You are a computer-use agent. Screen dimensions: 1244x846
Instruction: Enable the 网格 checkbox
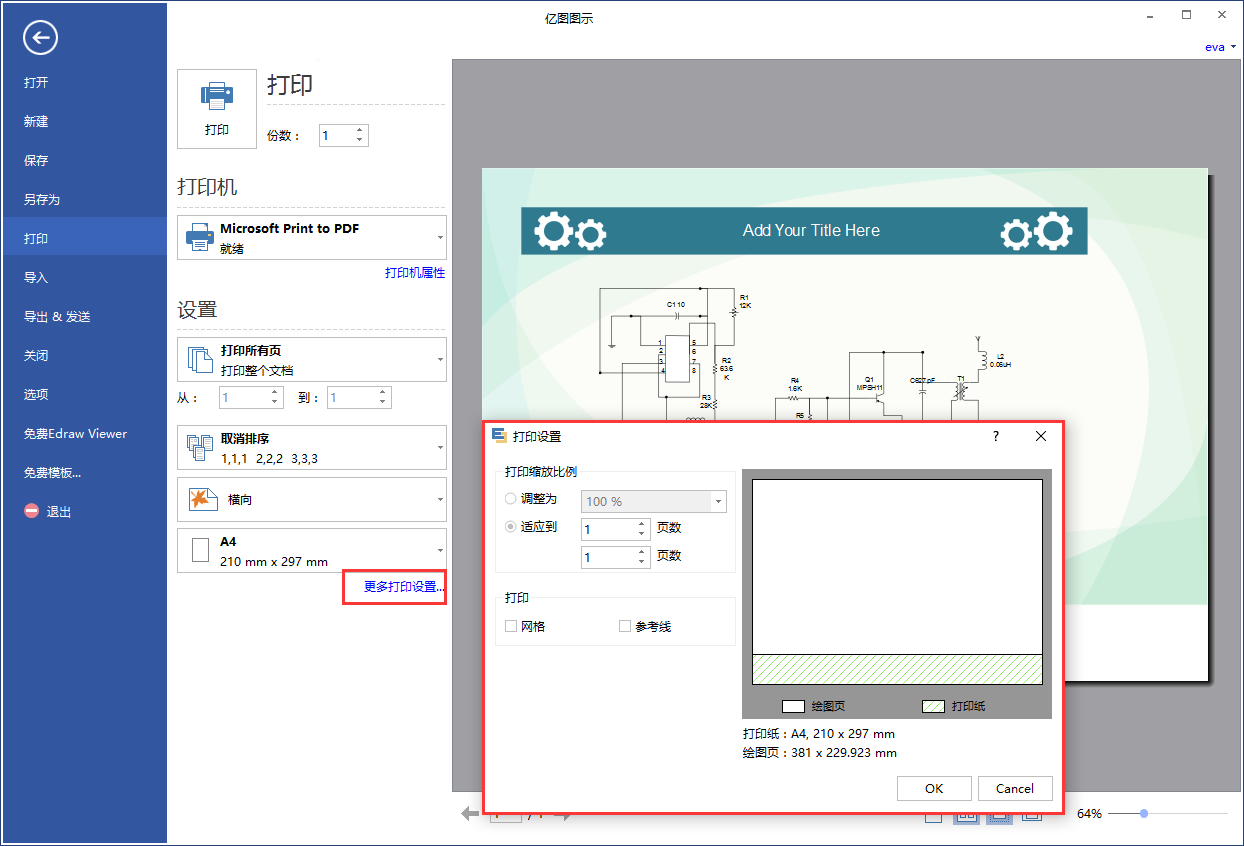pyautogui.click(x=511, y=626)
